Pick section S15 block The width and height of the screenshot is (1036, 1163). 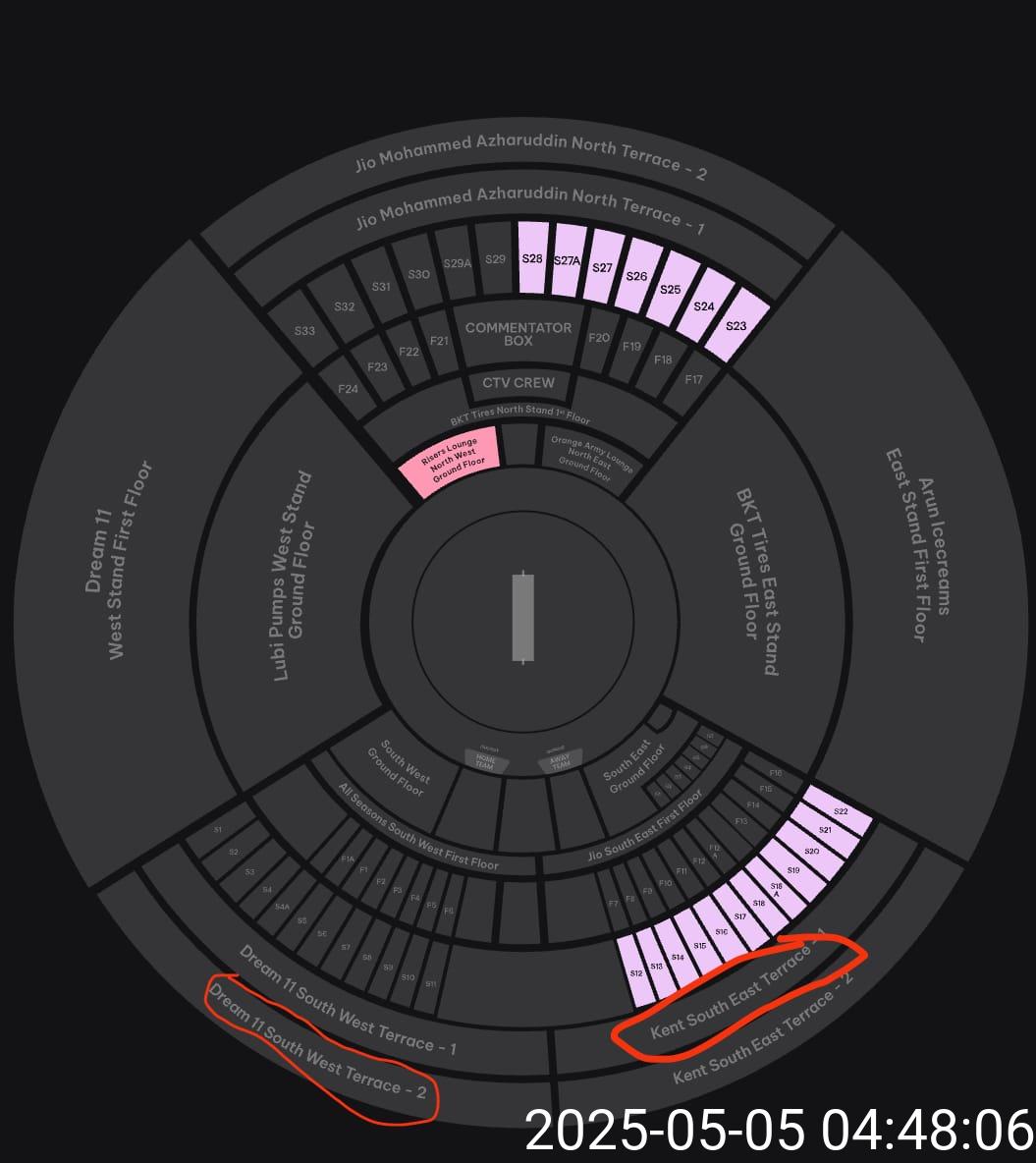[700, 945]
